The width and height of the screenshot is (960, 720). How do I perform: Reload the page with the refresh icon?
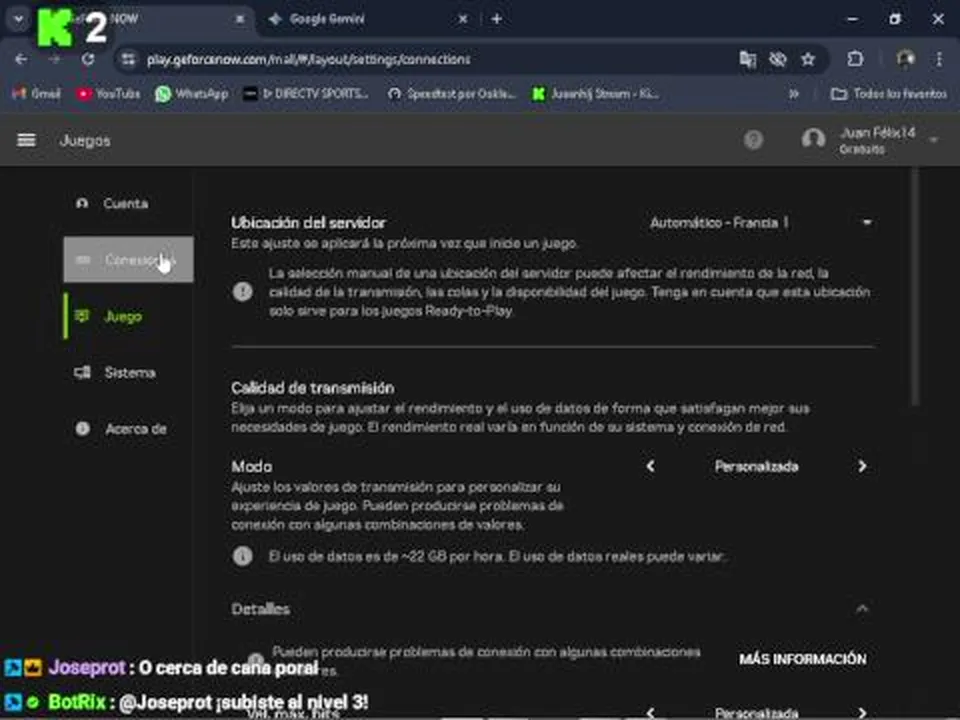pyautogui.click(x=88, y=59)
